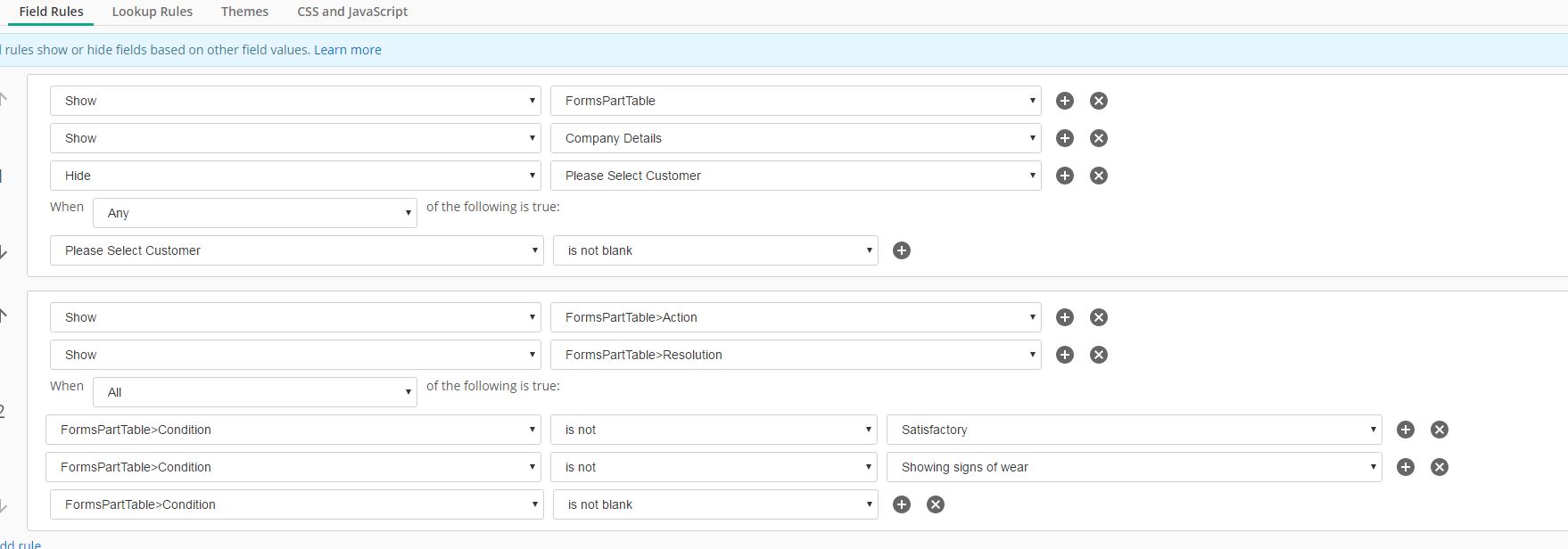Add condition after Showing signs of wear
This screenshot has width=1568, height=549.
(x=1406, y=467)
